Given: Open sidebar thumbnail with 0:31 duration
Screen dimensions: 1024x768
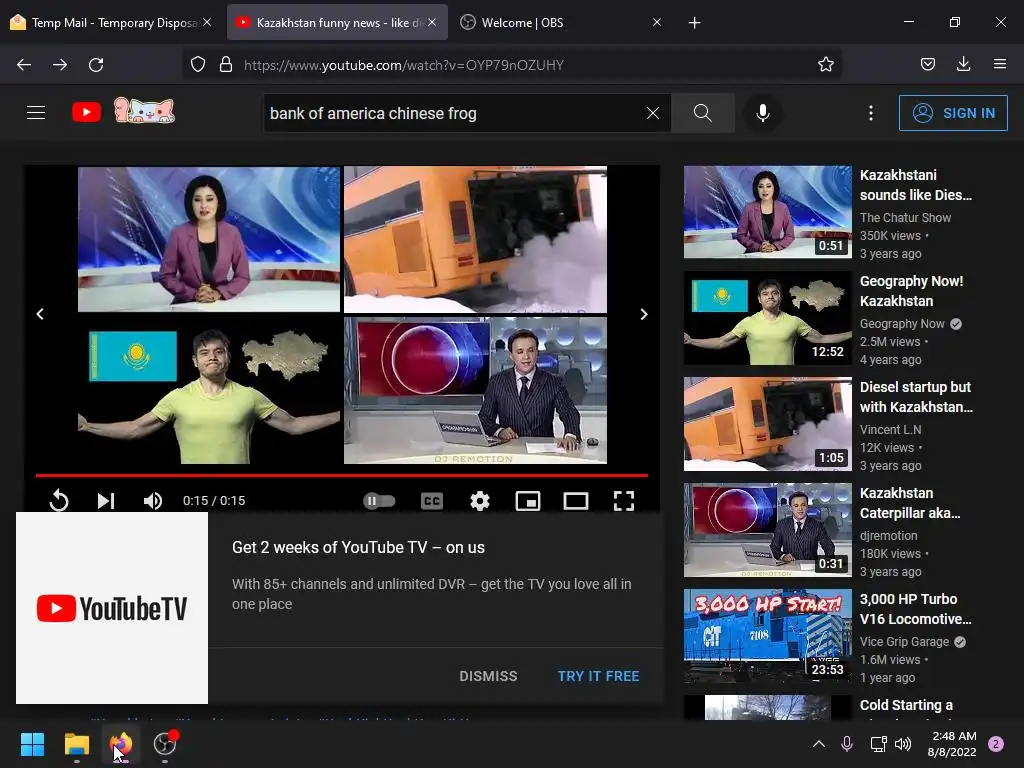Looking at the screenshot, I should (767, 530).
